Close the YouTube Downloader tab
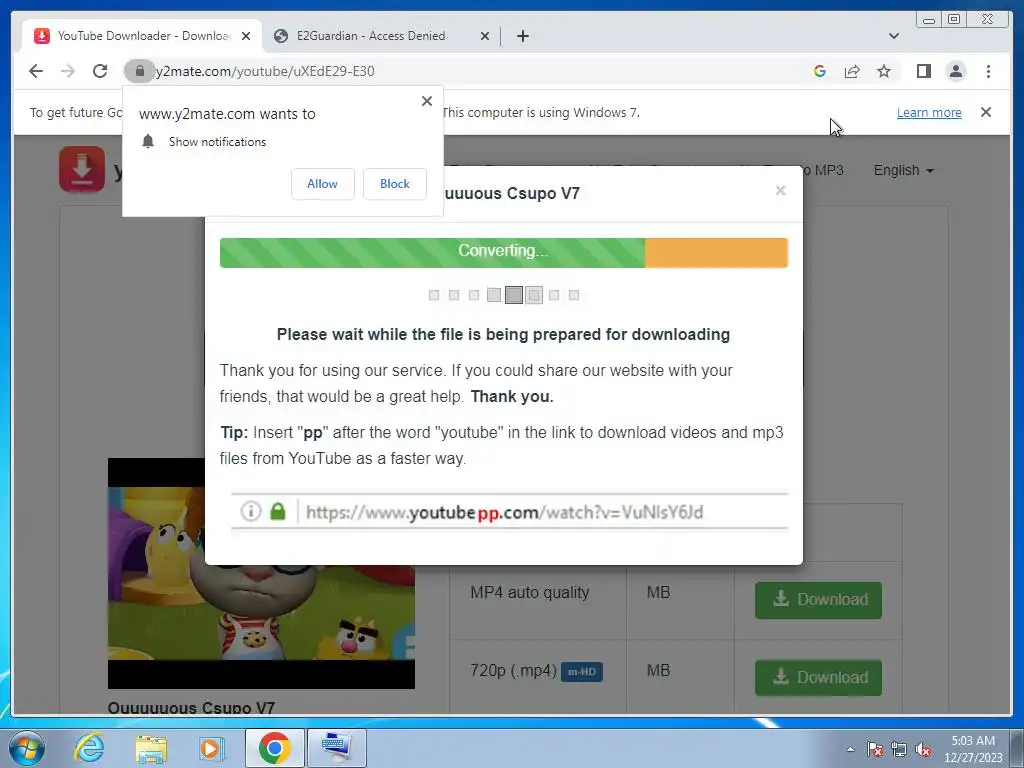The image size is (1024, 768). pyautogui.click(x=246, y=36)
